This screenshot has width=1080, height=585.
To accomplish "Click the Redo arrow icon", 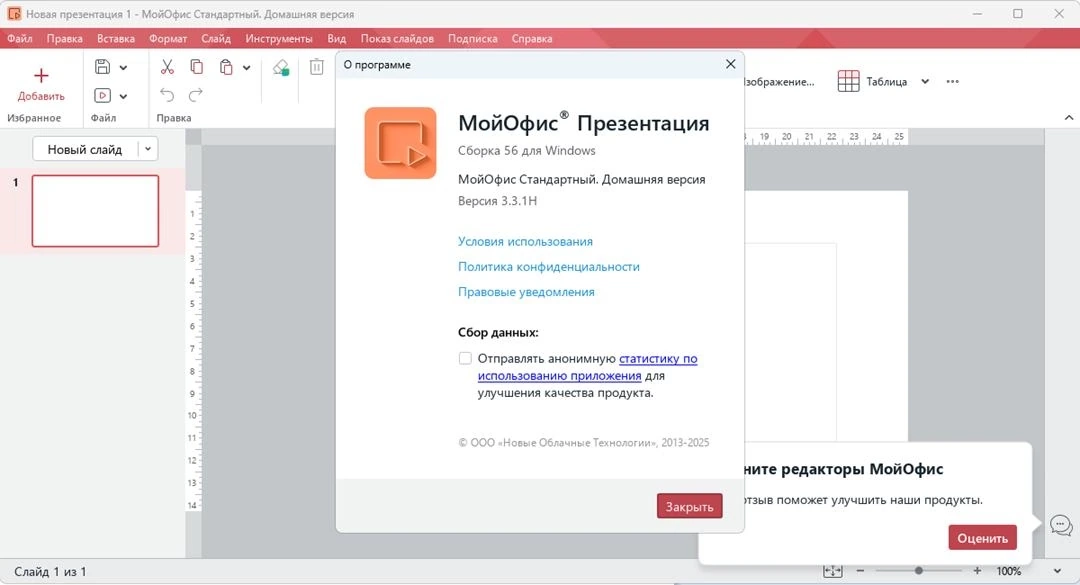I will click(196, 95).
